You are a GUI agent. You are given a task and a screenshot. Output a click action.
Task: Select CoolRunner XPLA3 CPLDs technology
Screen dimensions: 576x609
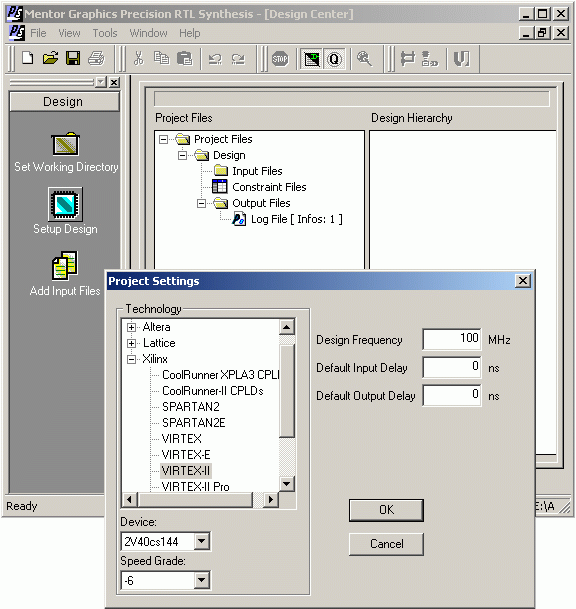(220, 375)
